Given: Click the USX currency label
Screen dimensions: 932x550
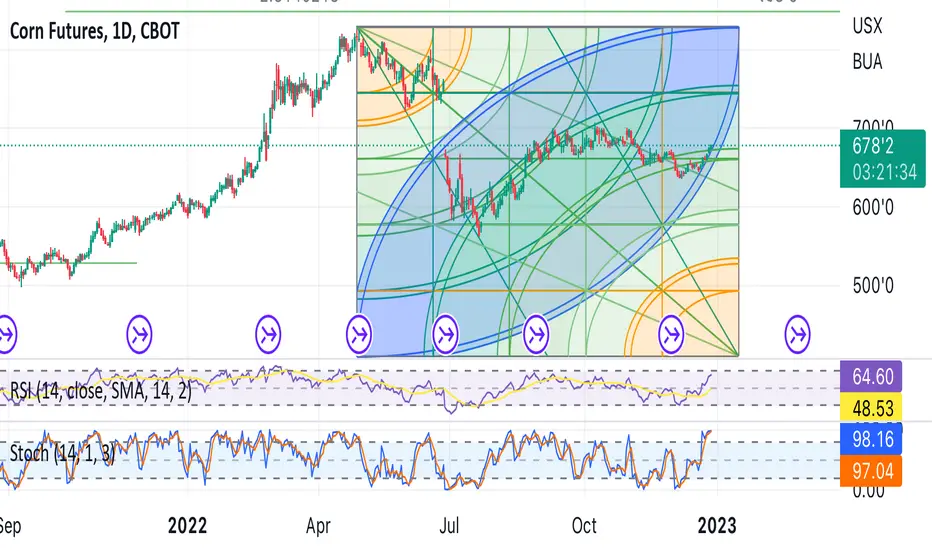Looking at the screenshot, I should (x=867, y=26).
